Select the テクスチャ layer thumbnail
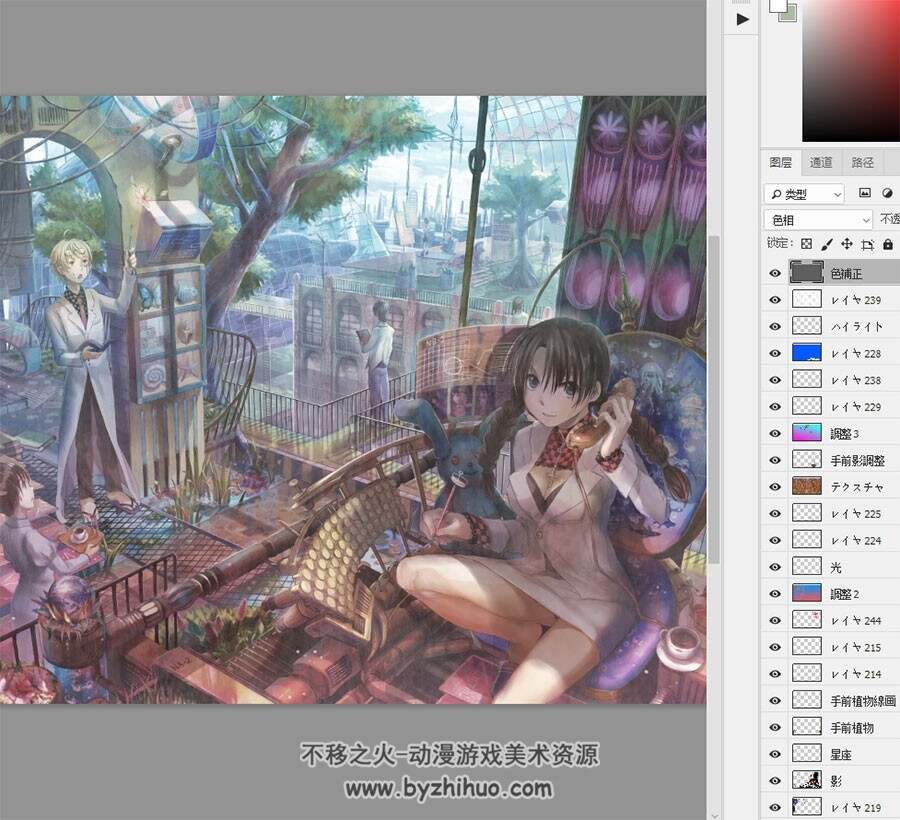Viewport: 900px width, 820px height. pos(806,486)
